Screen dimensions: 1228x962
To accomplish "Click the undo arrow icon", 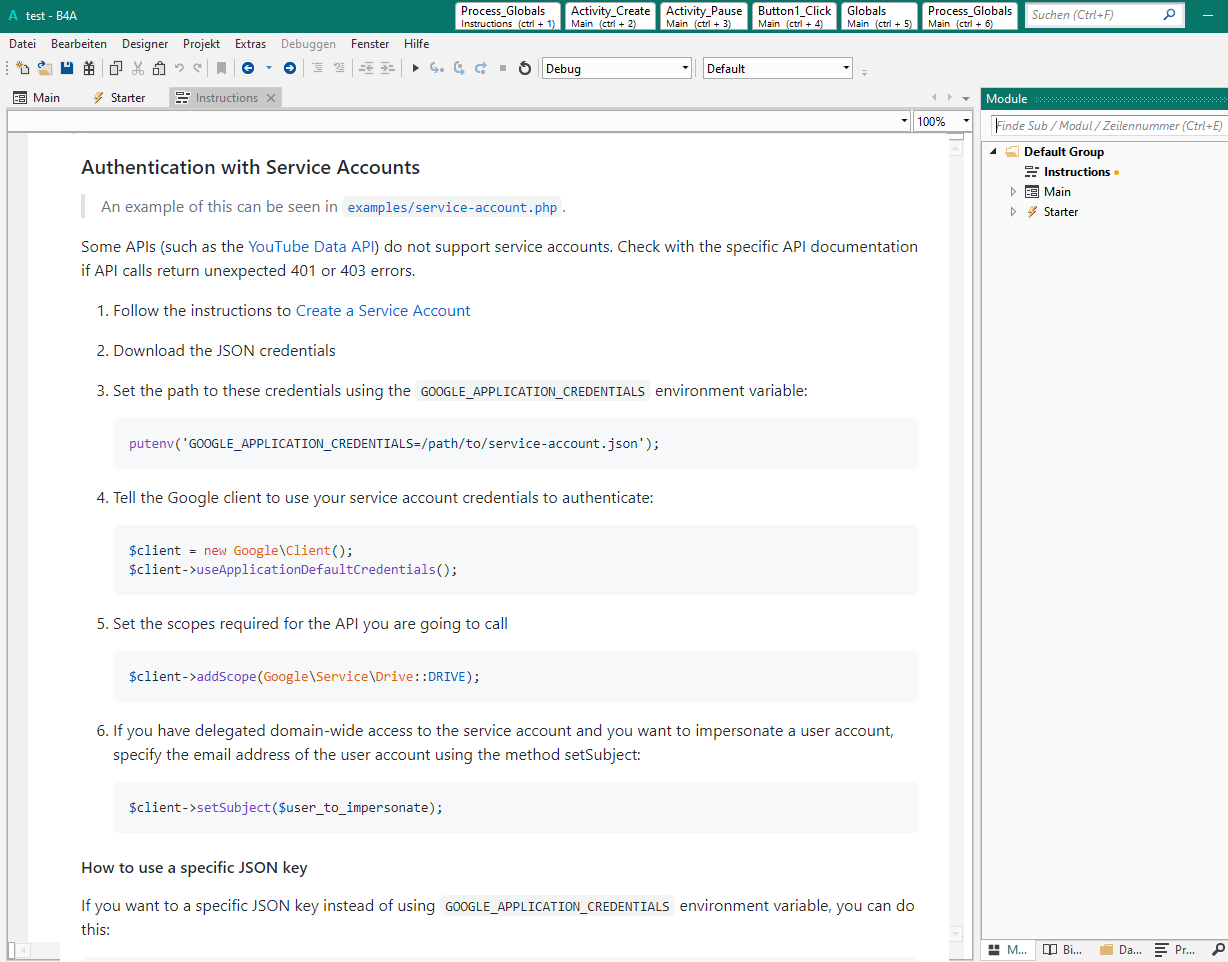I will [x=179, y=68].
